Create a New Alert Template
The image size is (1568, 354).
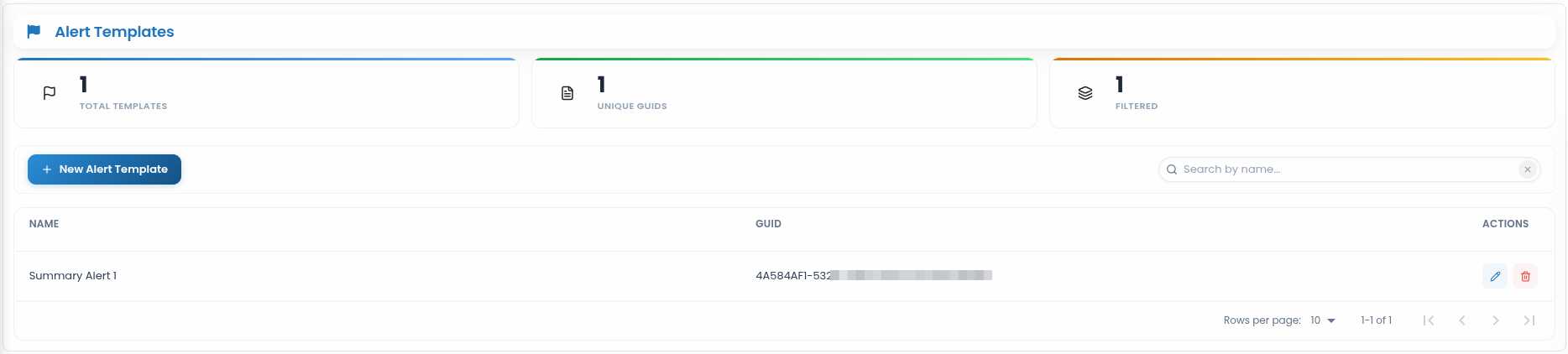(104, 169)
